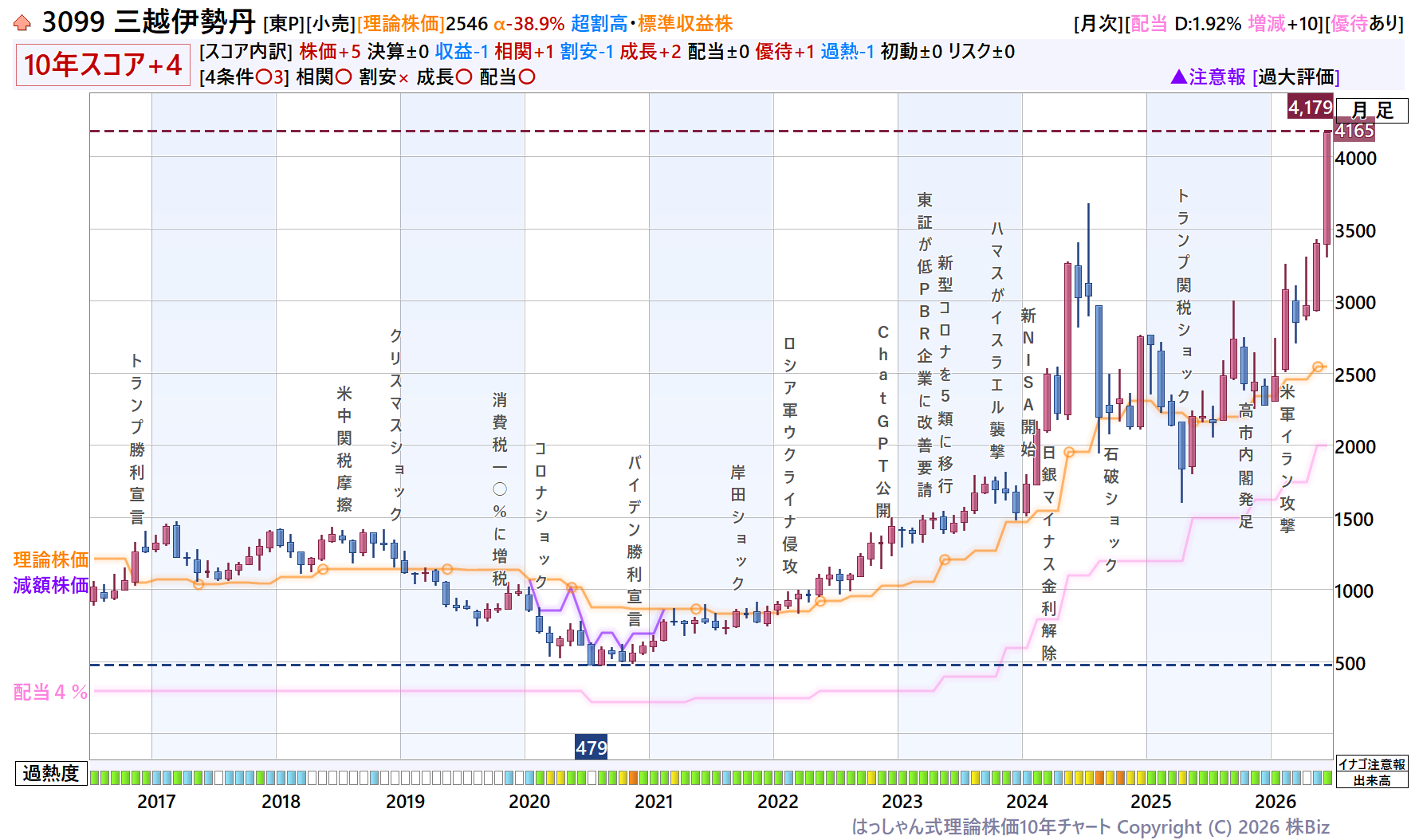Click the [過大評価] overvaluation tag
The image size is (1419, 840).
1296,77
